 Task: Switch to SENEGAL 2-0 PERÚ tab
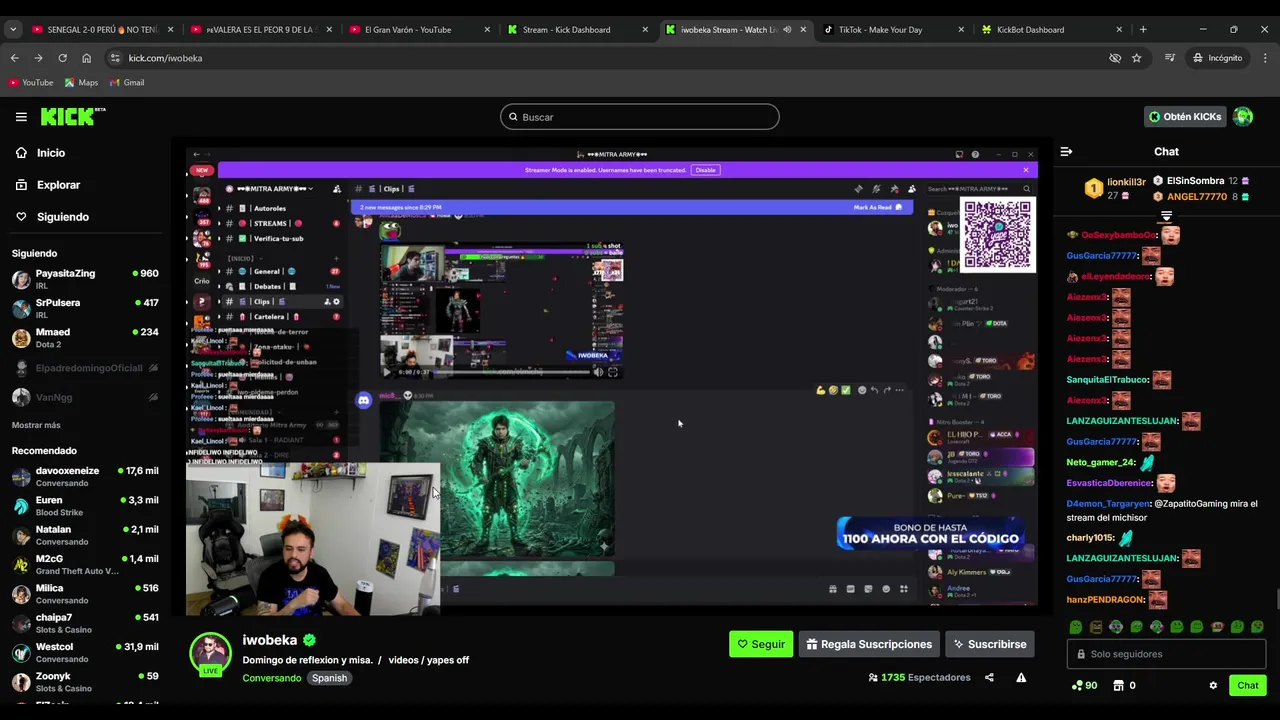101,30
